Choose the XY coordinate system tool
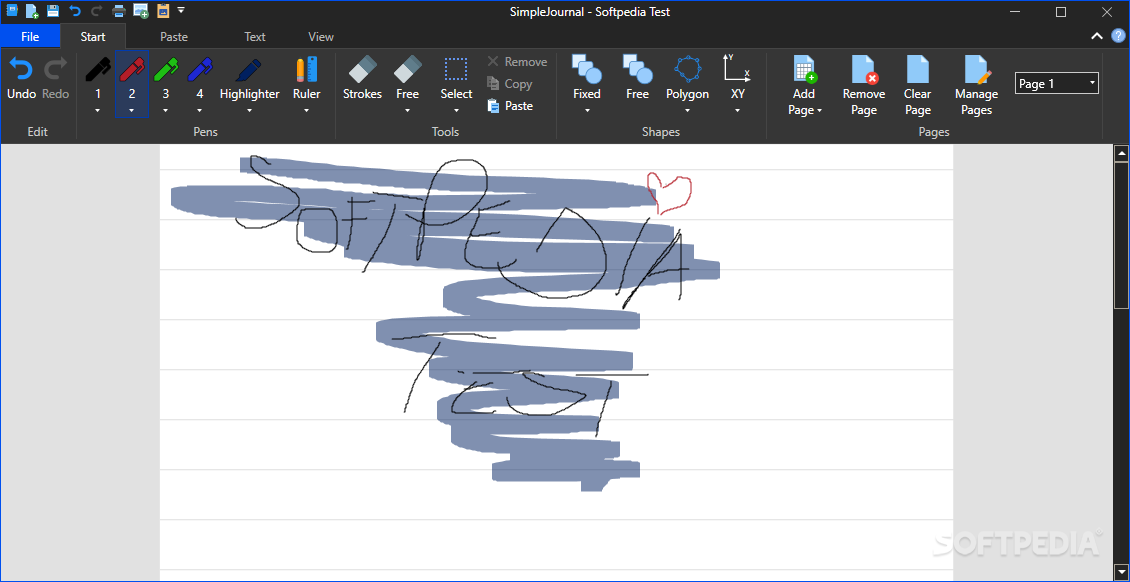1130x582 pixels. click(737, 78)
